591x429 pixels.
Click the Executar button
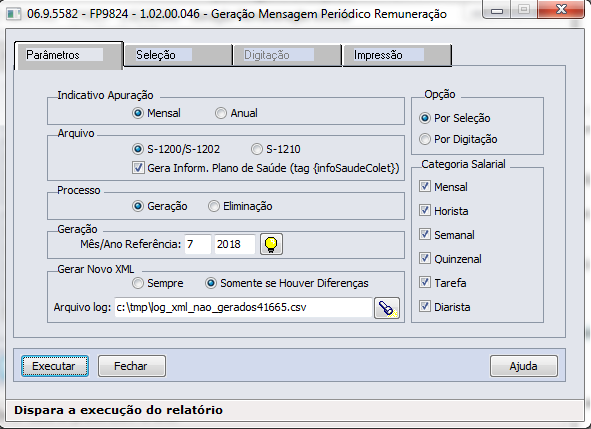(55, 366)
